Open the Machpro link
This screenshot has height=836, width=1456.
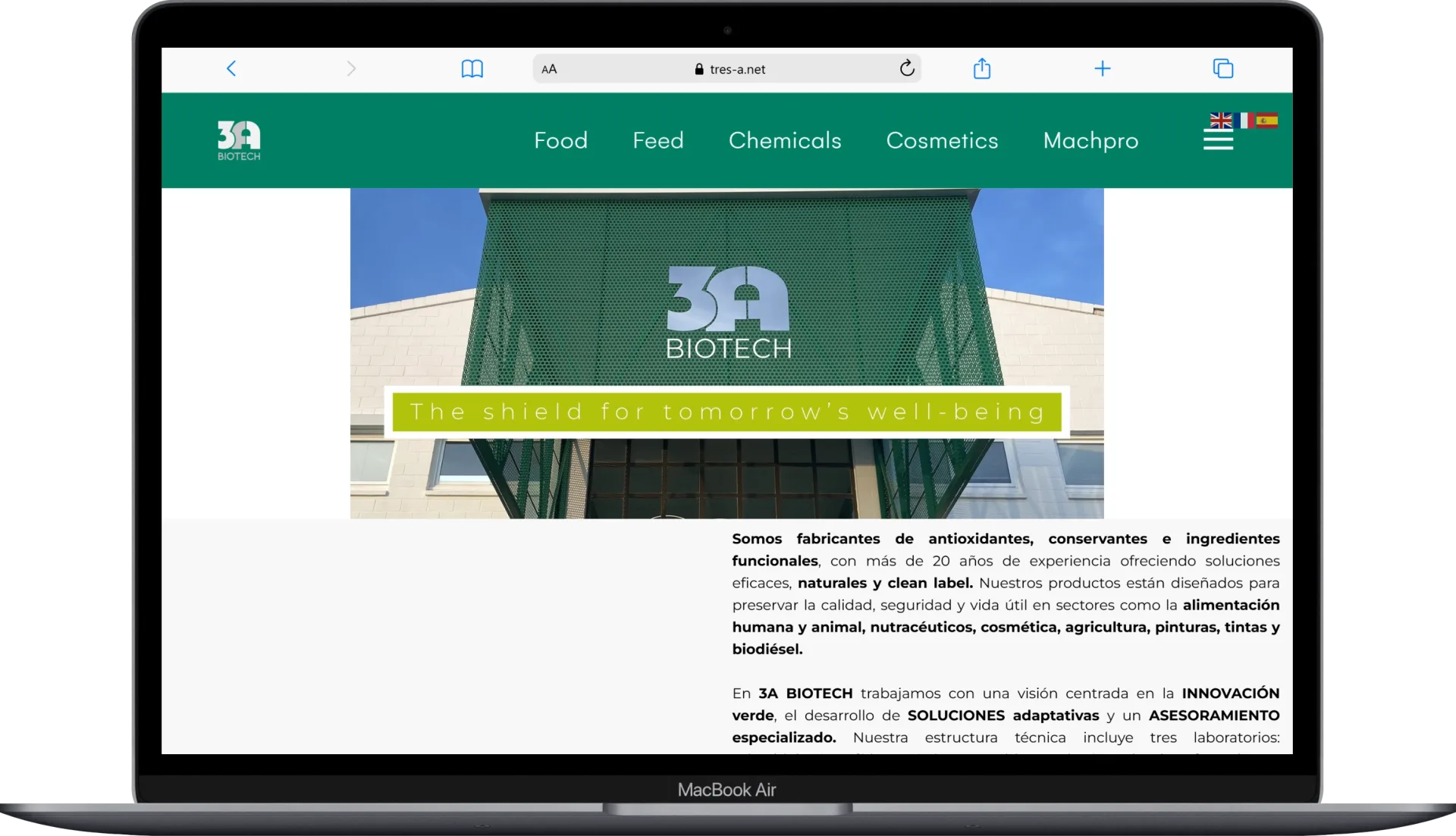1090,140
